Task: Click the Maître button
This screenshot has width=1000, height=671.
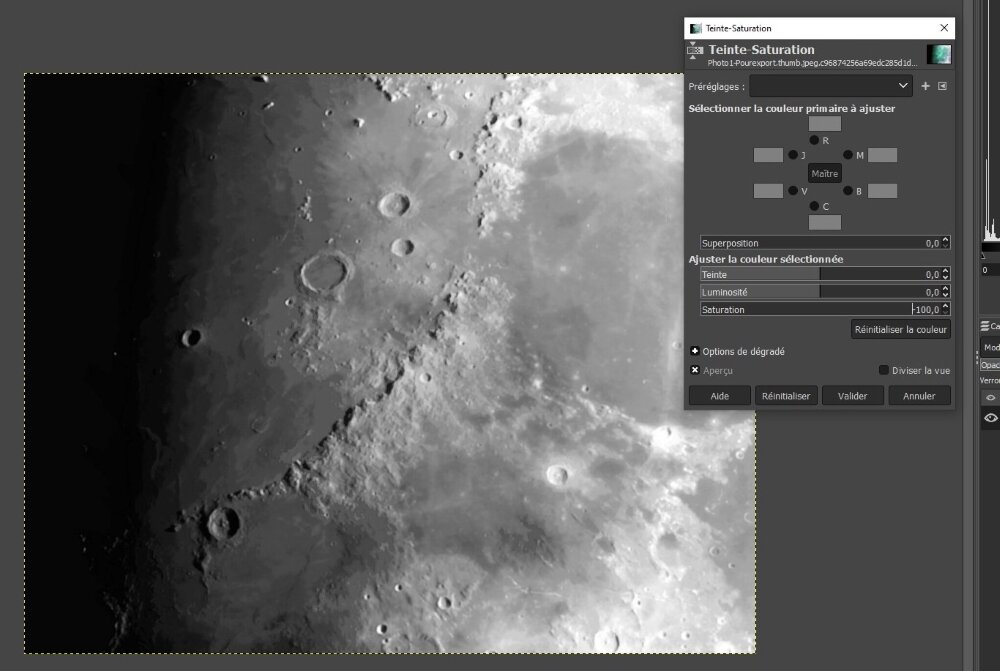Action: [825, 173]
